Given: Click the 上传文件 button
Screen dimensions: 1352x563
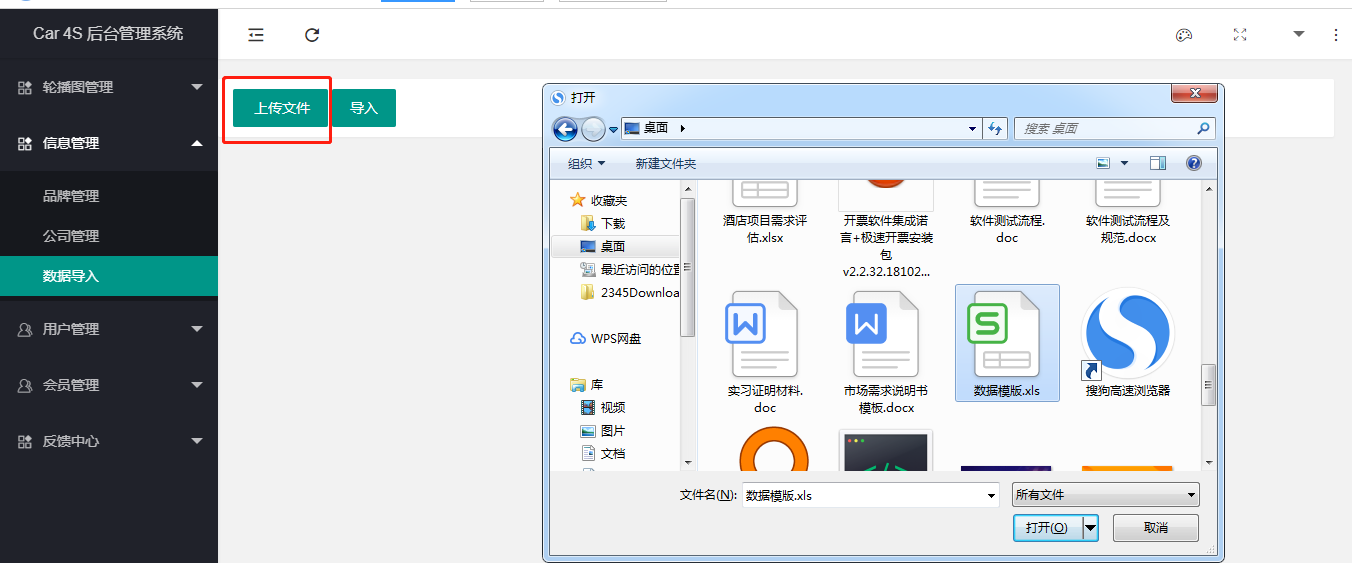Looking at the screenshot, I should 282,108.
